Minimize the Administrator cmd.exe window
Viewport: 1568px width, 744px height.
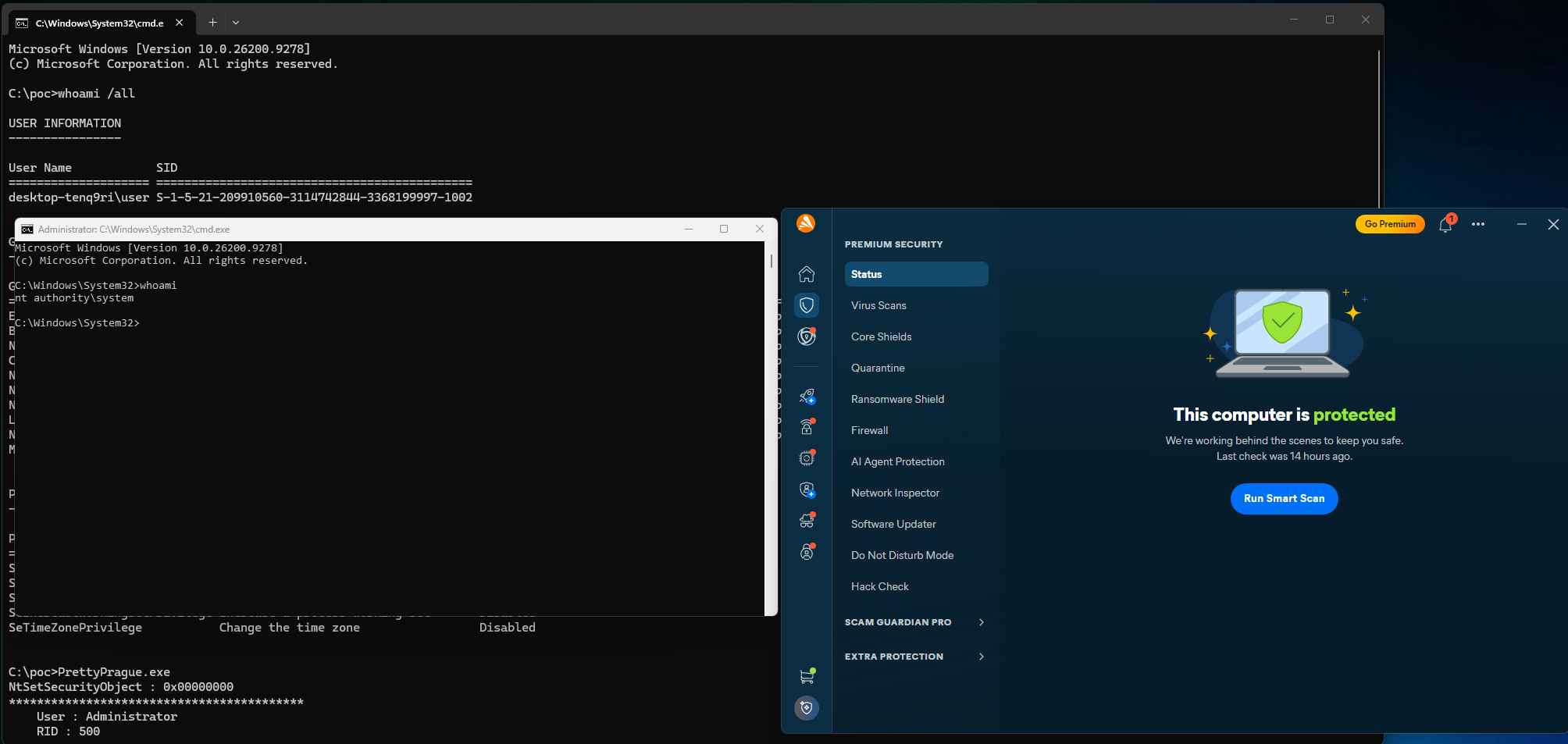click(689, 229)
